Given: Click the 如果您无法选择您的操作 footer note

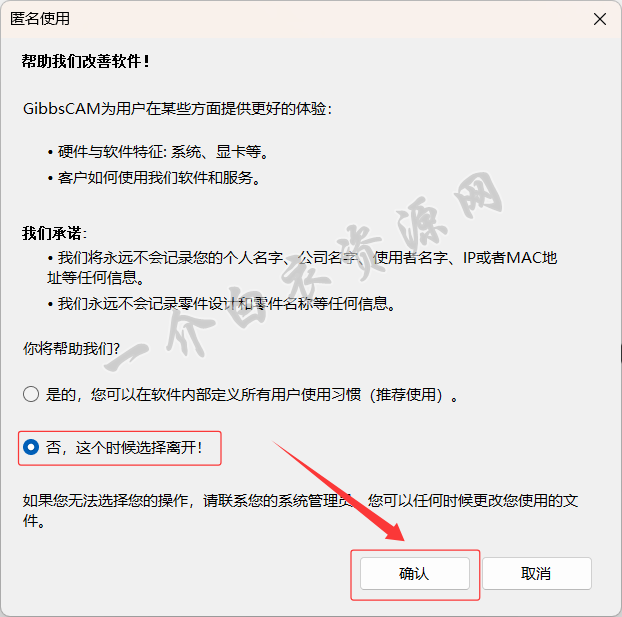Looking at the screenshot, I should coord(188,501).
